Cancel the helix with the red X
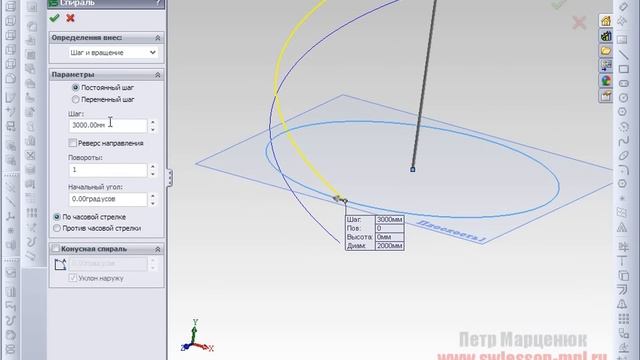The height and width of the screenshot is (360, 640). (x=70, y=18)
